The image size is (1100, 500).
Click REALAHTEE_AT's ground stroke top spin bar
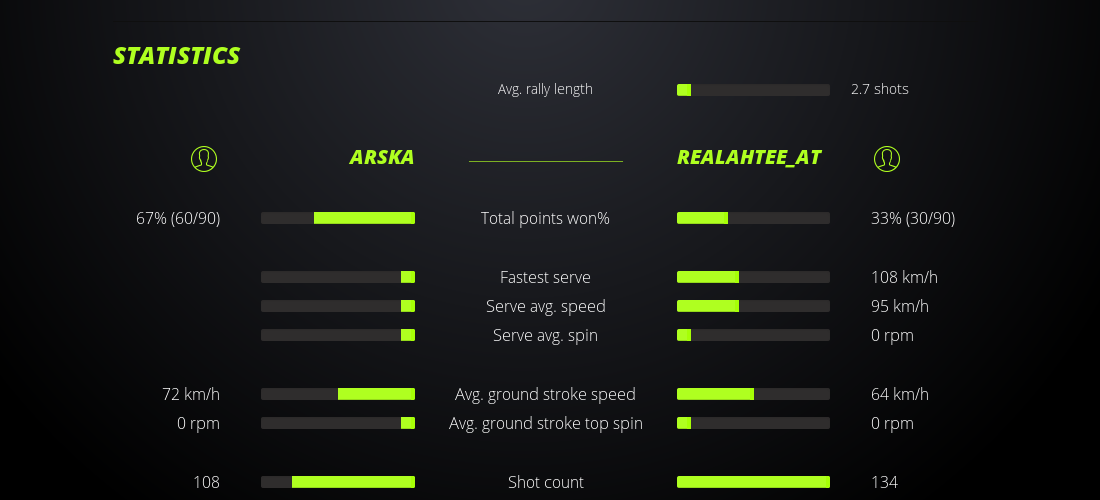coord(753,423)
